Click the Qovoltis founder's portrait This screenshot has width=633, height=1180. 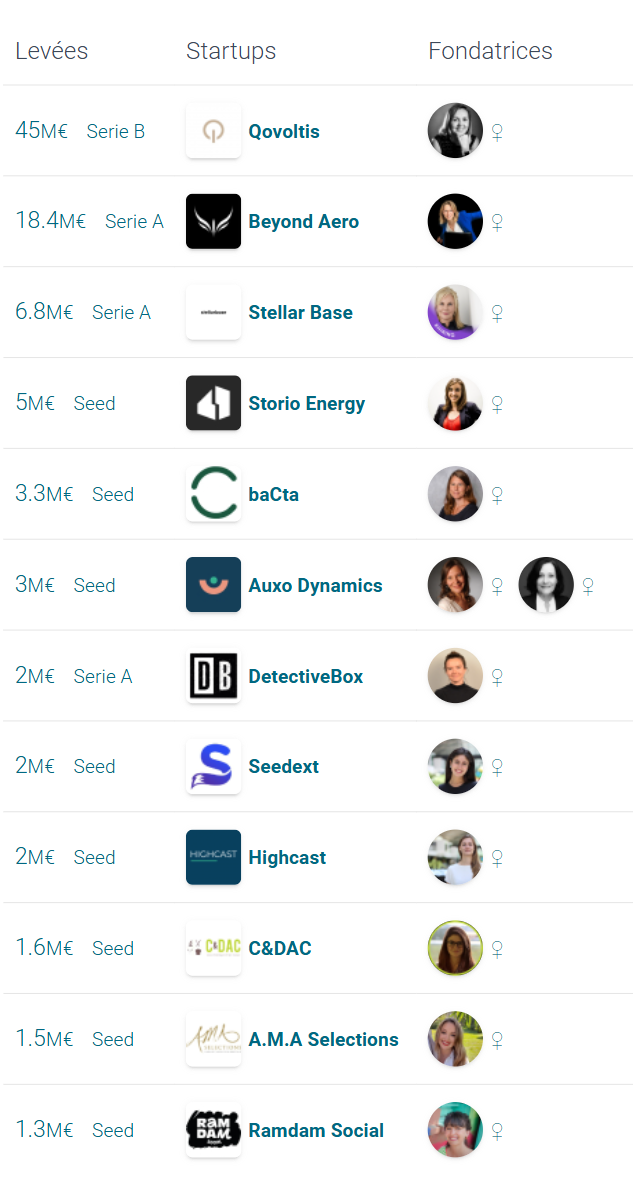point(455,131)
